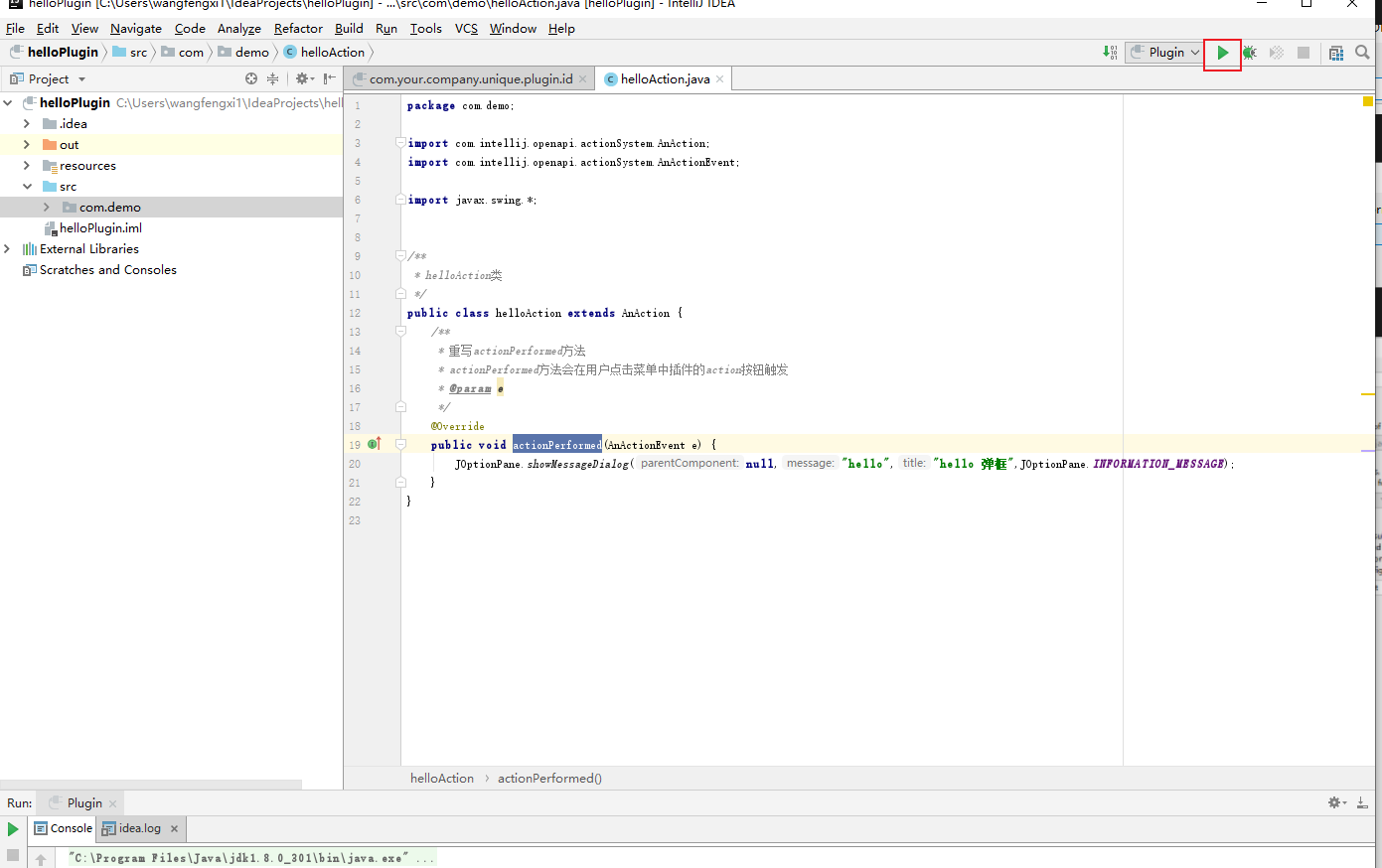The image size is (1382, 868).
Task: Collapse the src folder
Action: click(27, 186)
